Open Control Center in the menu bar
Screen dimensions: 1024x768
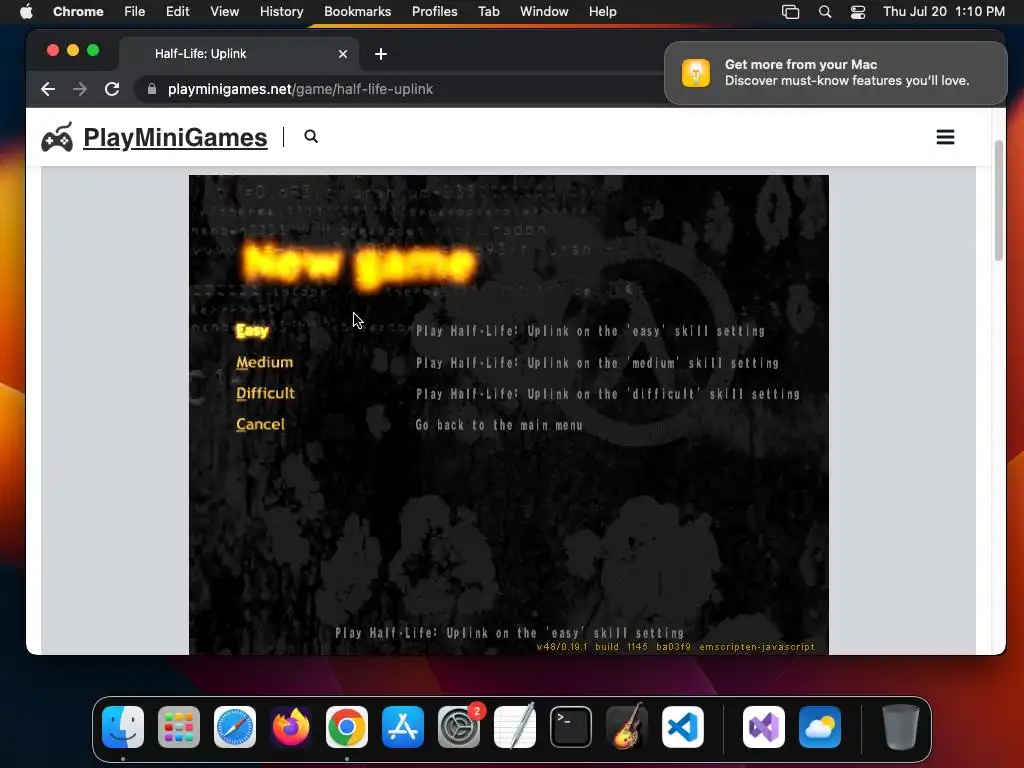857,12
